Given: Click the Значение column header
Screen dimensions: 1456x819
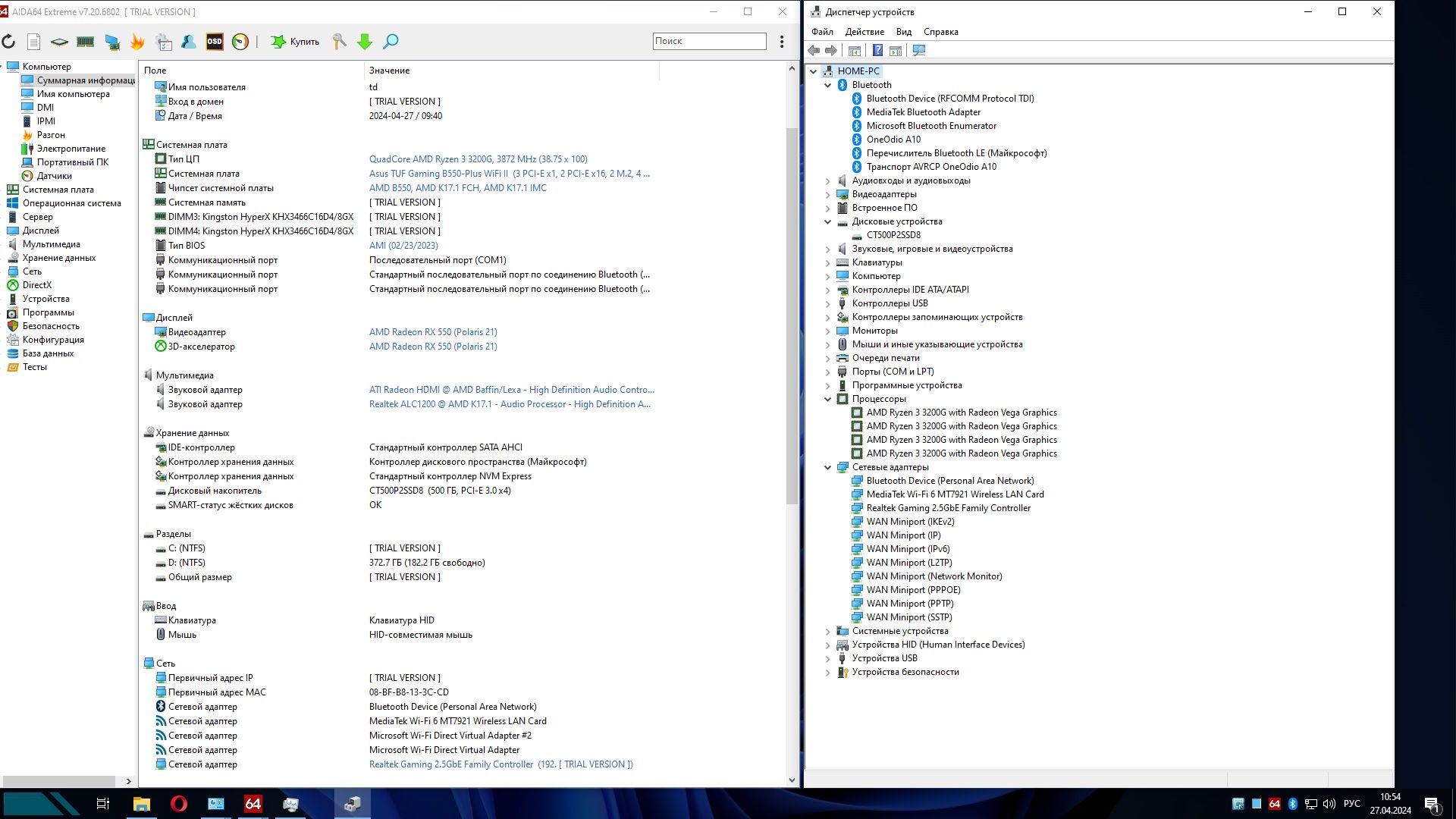Looking at the screenshot, I should [512, 71].
